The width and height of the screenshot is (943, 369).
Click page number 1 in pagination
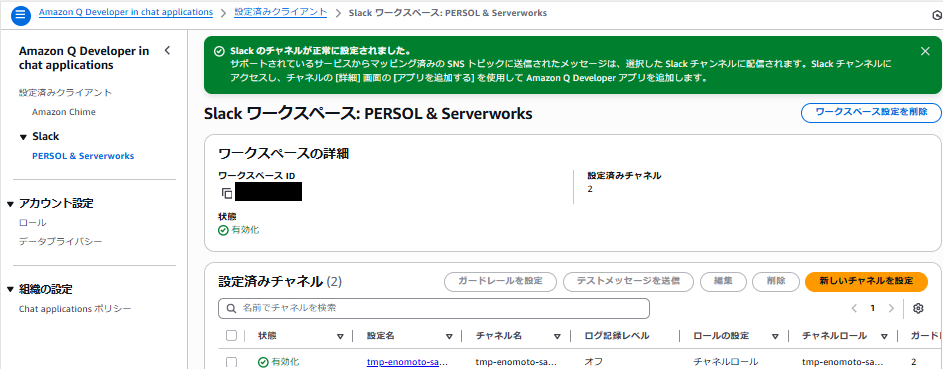pyautogui.click(x=873, y=308)
